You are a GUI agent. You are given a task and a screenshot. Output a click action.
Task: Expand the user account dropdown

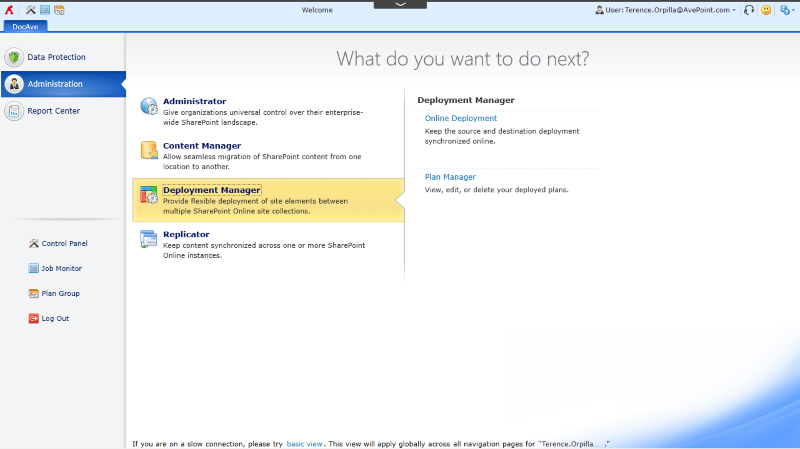(734, 10)
